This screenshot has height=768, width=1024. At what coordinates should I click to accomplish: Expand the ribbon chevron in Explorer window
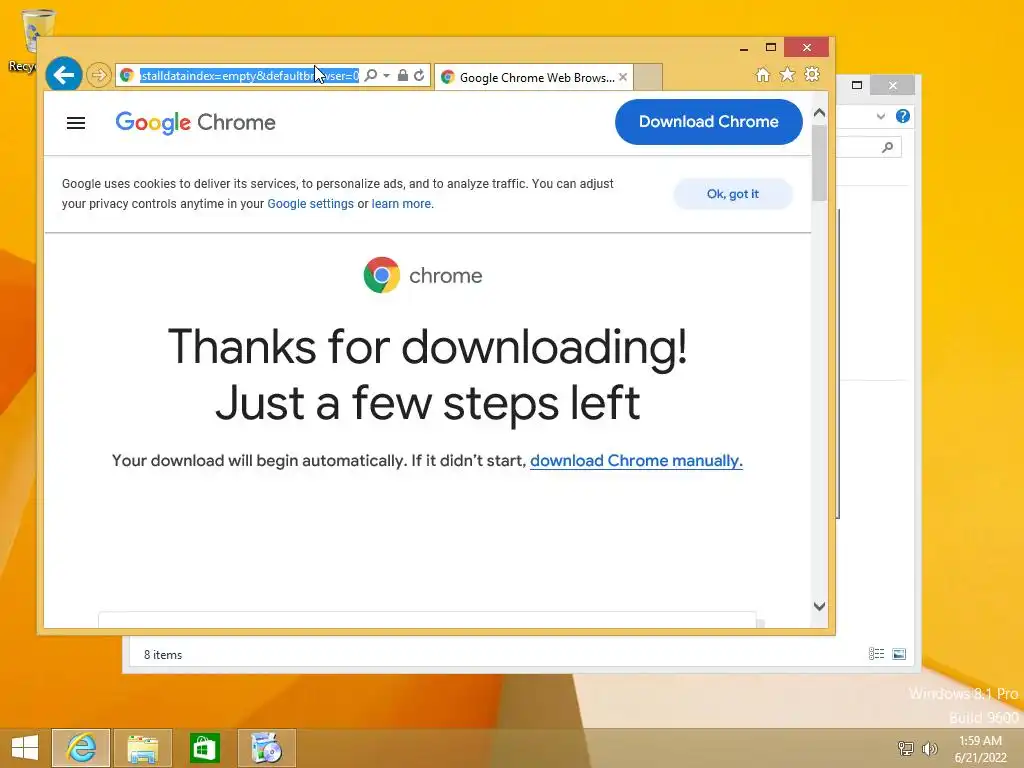click(880, 116)
